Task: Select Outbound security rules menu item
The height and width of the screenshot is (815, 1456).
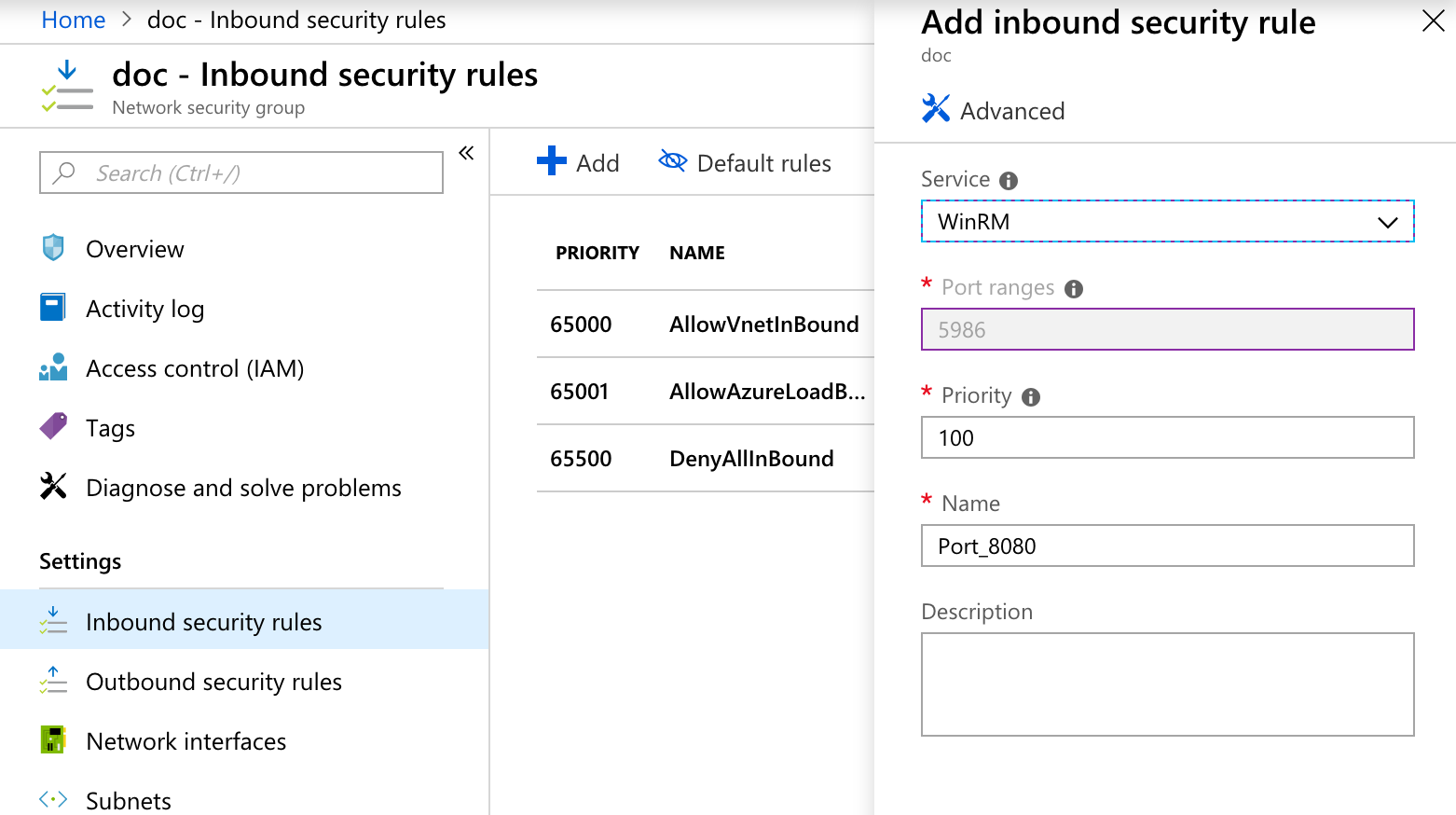Action: 244,682
